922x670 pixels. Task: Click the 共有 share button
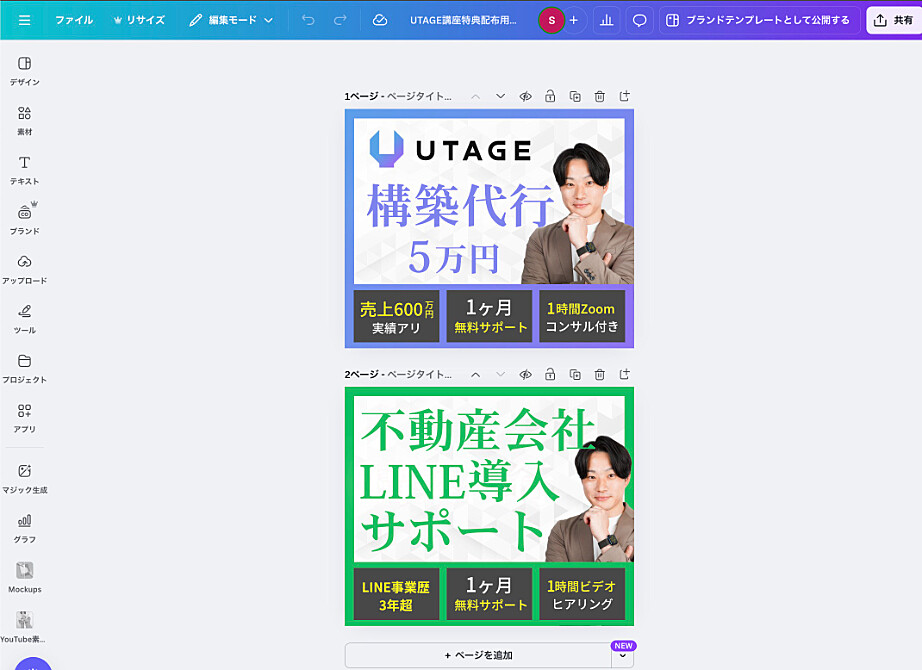click(x=894, y=20)
